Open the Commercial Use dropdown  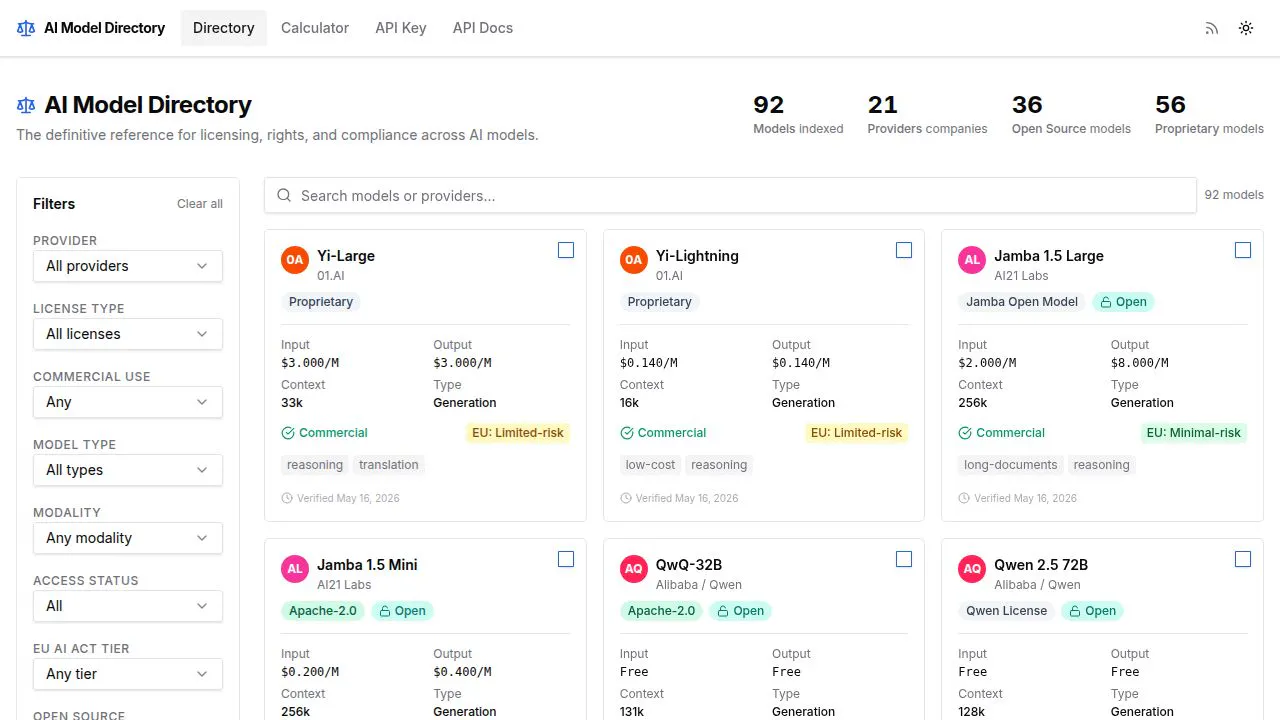coord(128,402)
